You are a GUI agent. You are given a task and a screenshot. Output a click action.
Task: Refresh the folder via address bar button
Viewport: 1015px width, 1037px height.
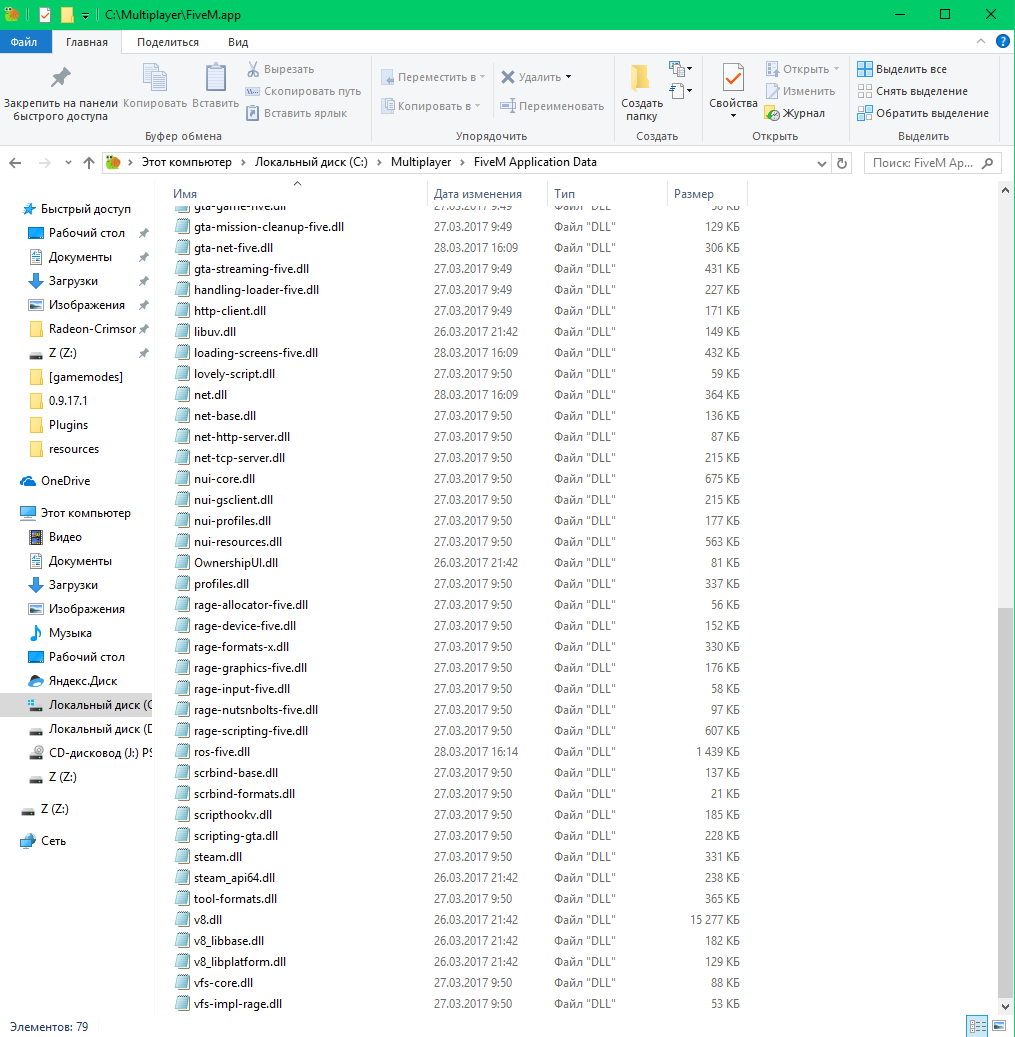[842, 163]
